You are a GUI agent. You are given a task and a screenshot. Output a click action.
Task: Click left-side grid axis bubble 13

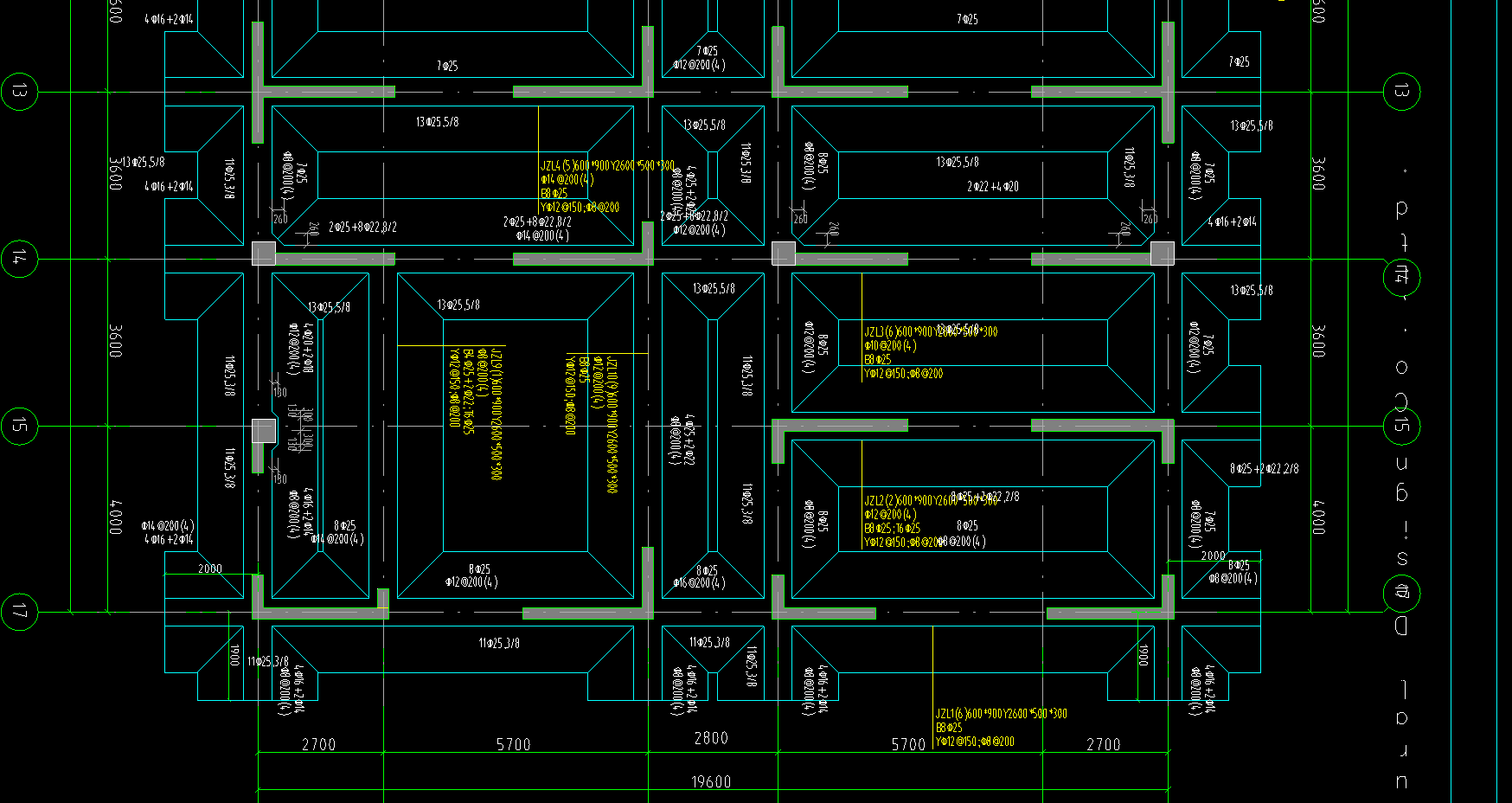pyautogui.click(x=19, y=92)
